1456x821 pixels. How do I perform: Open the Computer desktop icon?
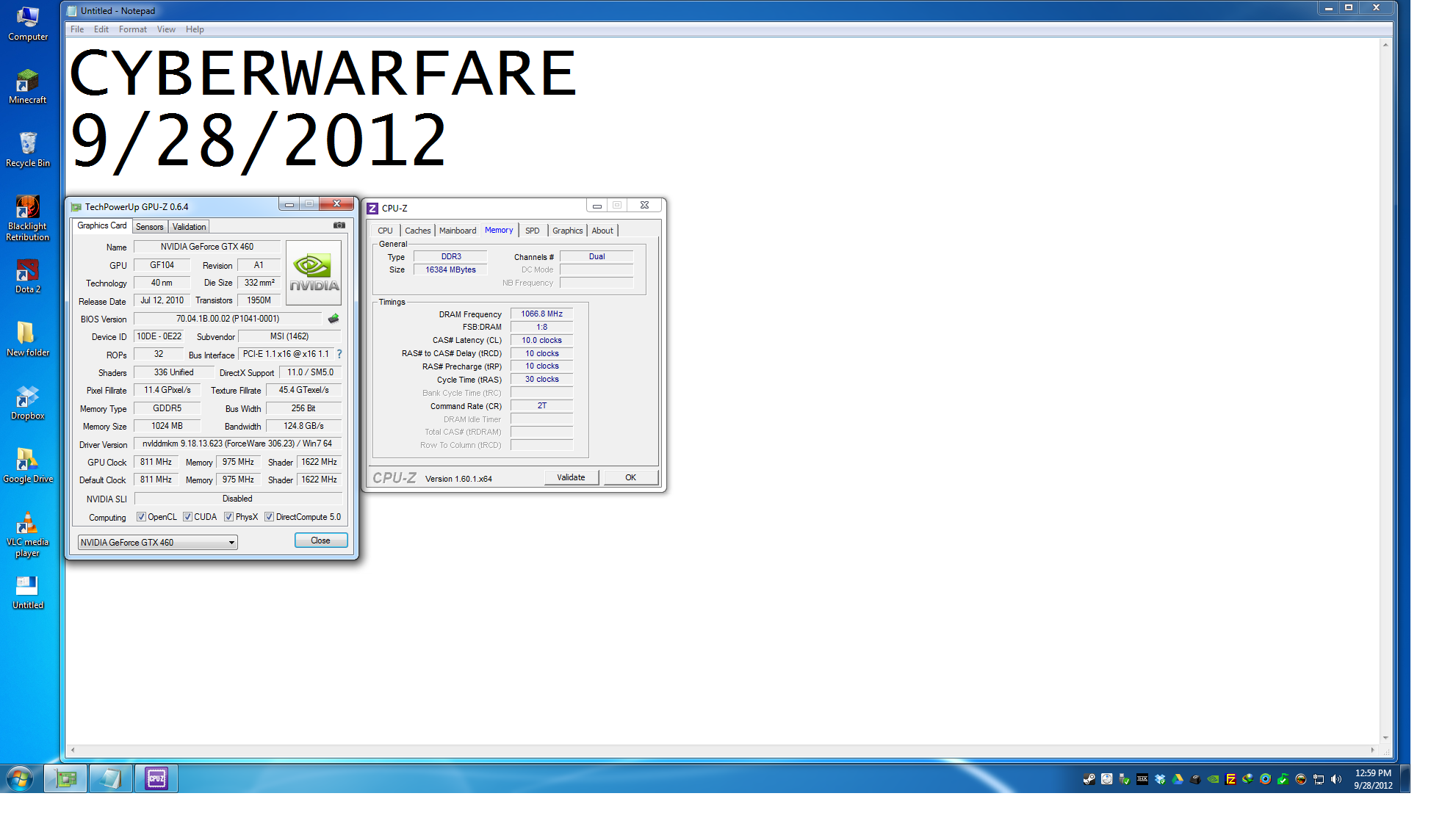click(x=28, y=23)
